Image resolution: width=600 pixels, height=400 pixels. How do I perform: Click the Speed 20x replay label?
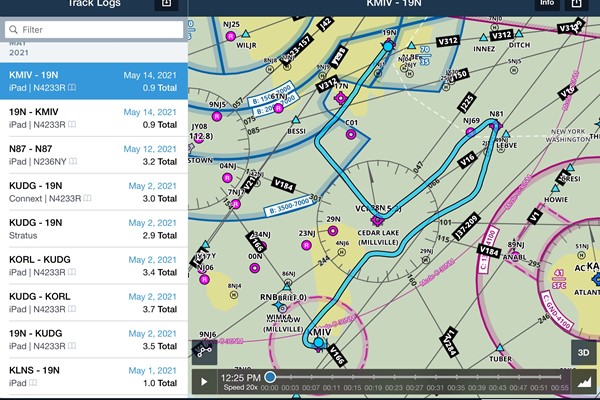click(x=241, y=388)
